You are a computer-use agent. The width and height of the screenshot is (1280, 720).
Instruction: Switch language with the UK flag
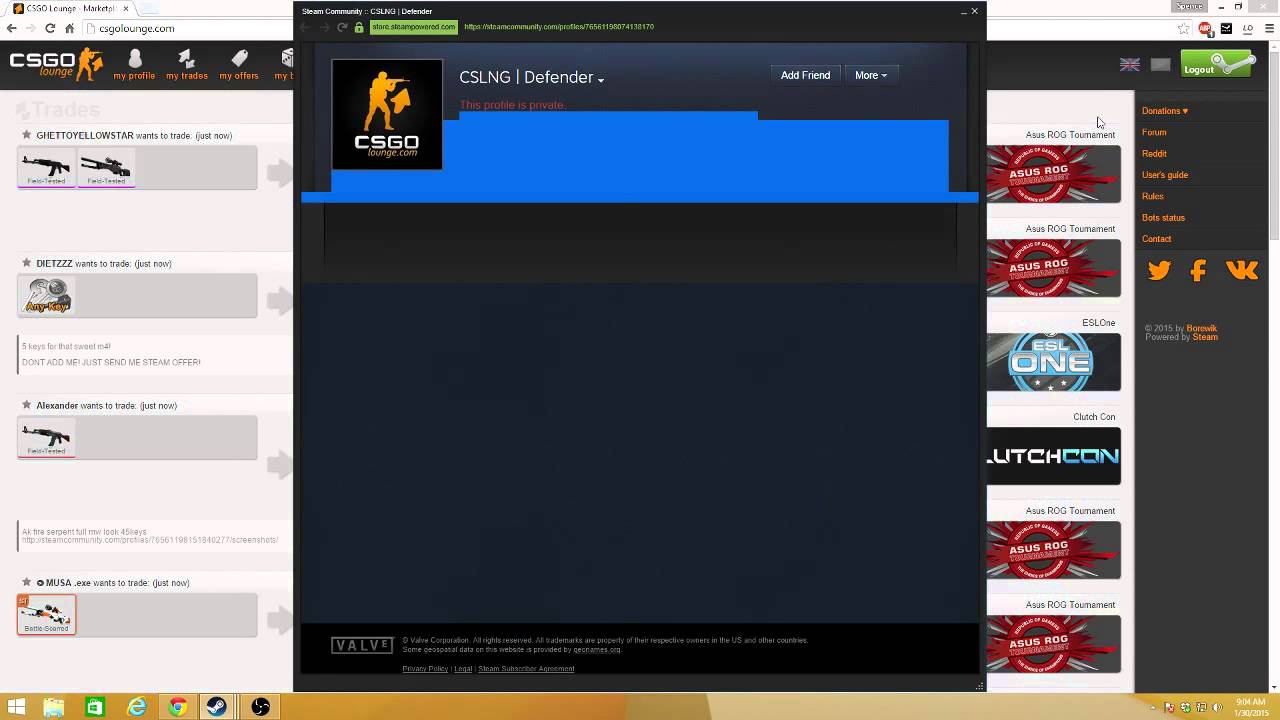pos(1130,64)
